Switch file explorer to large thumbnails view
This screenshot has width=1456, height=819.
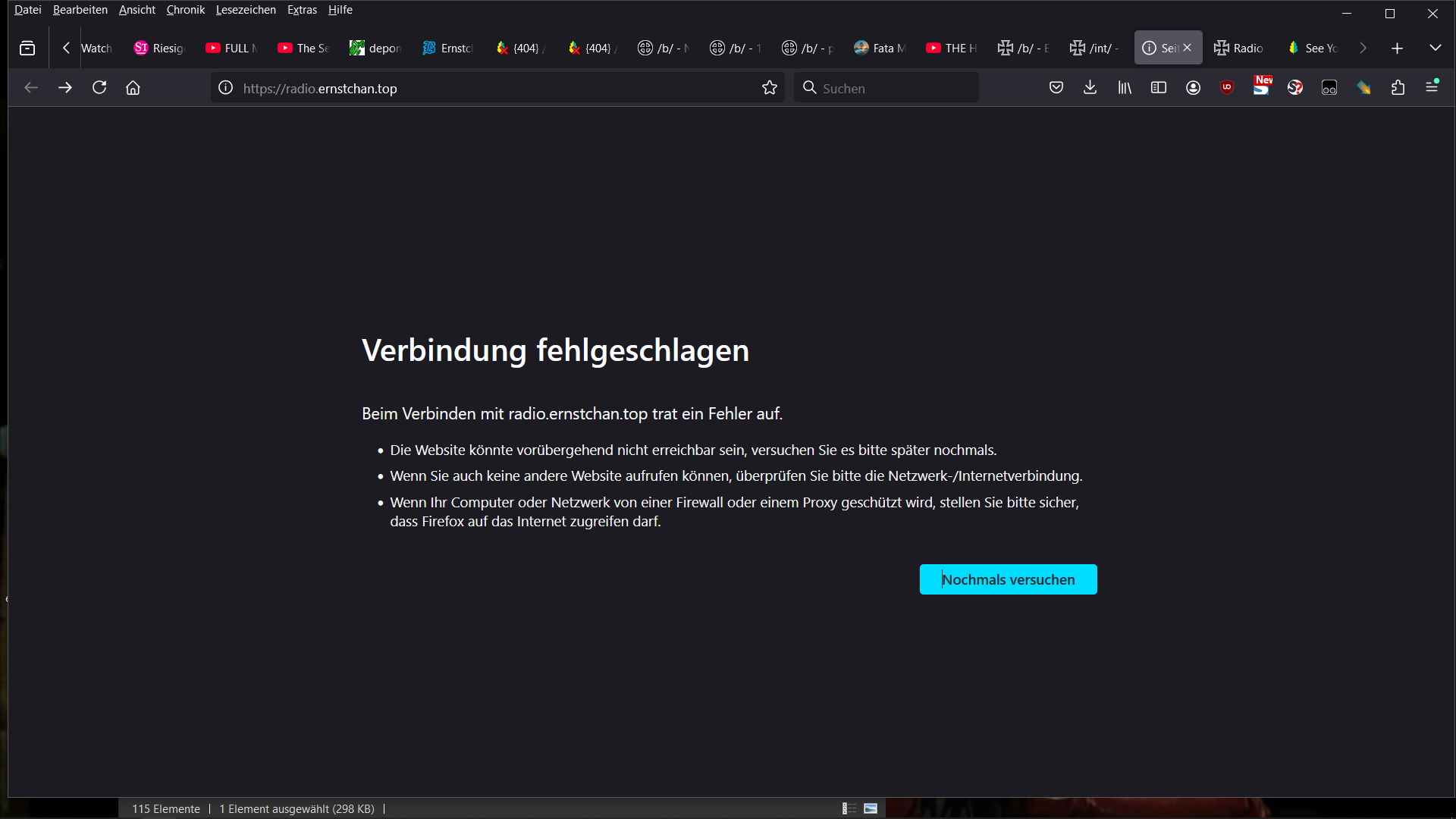point(871,808)
